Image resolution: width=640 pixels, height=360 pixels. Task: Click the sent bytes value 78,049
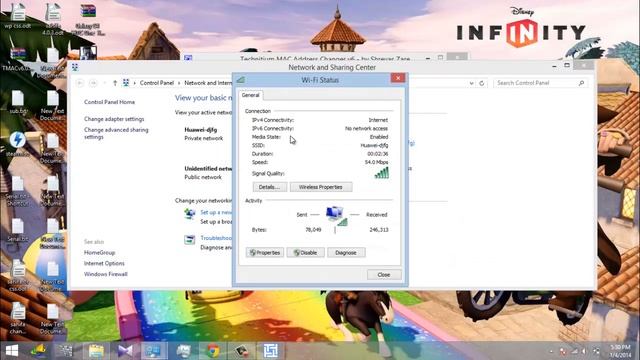point(313,230)
